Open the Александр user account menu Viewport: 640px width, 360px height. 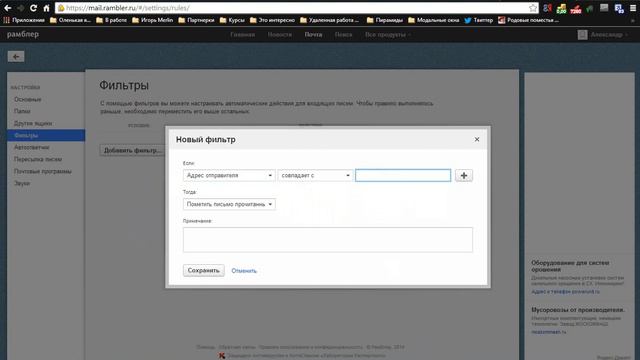pyautogui.click(x=603, y=35)
